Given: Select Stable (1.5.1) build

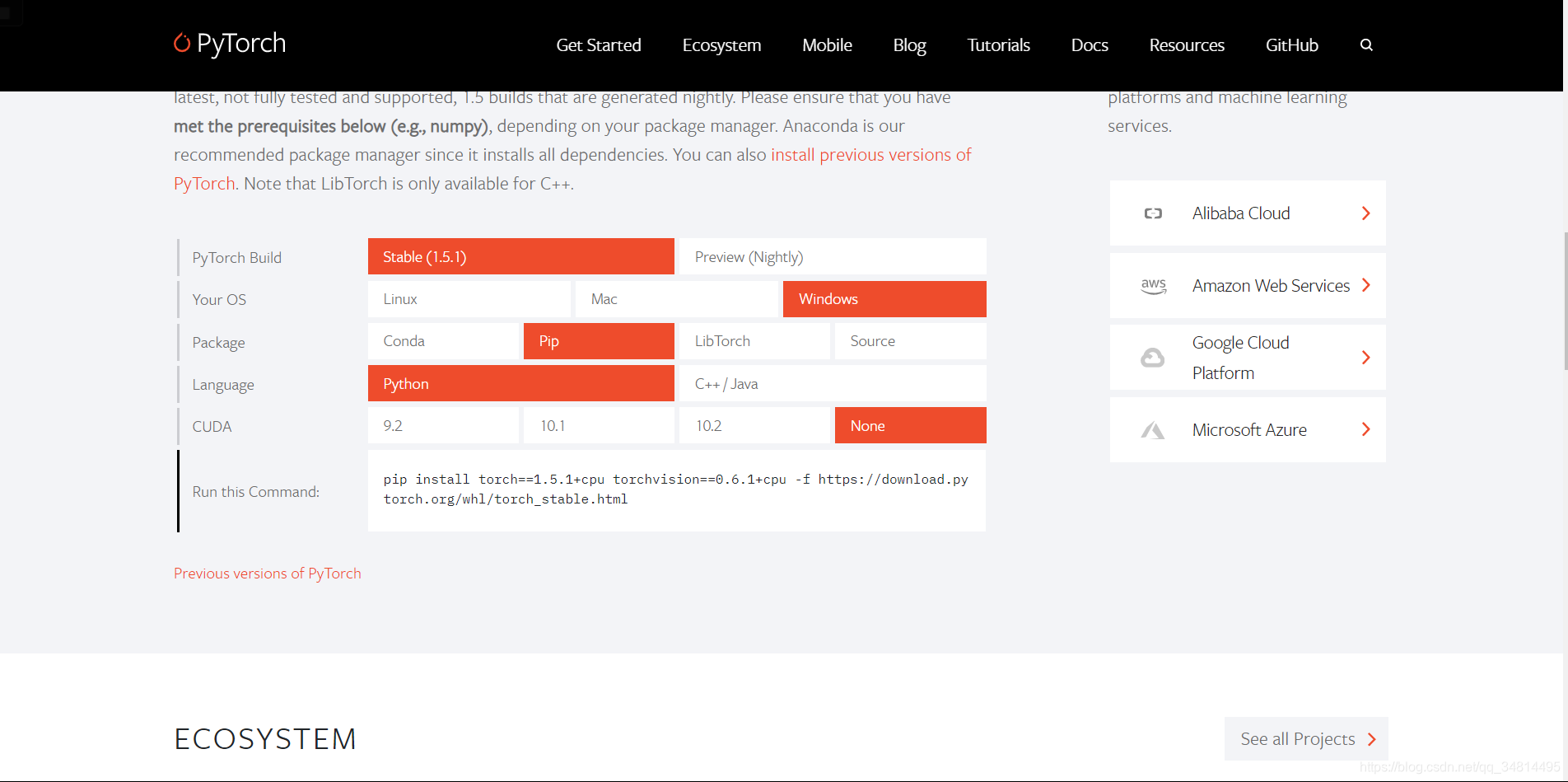Looking at the screenshot, I should (521, 256).
